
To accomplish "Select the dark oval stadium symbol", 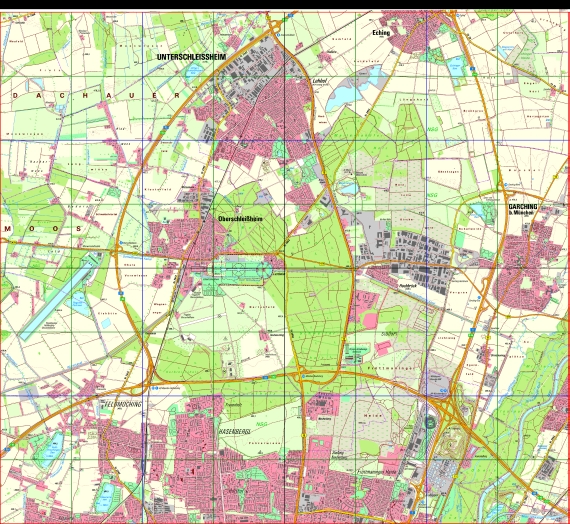I will click(430, 423).
